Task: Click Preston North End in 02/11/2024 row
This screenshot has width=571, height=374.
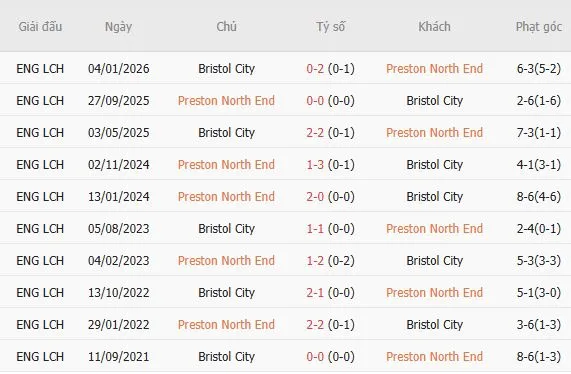Action: click(x=226, y=165)
